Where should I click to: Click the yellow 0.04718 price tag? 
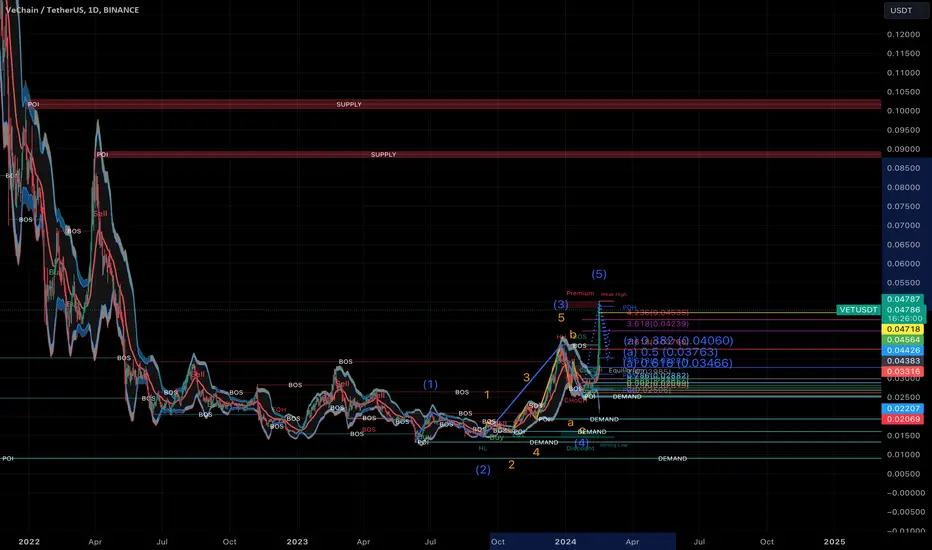point(903,329)
